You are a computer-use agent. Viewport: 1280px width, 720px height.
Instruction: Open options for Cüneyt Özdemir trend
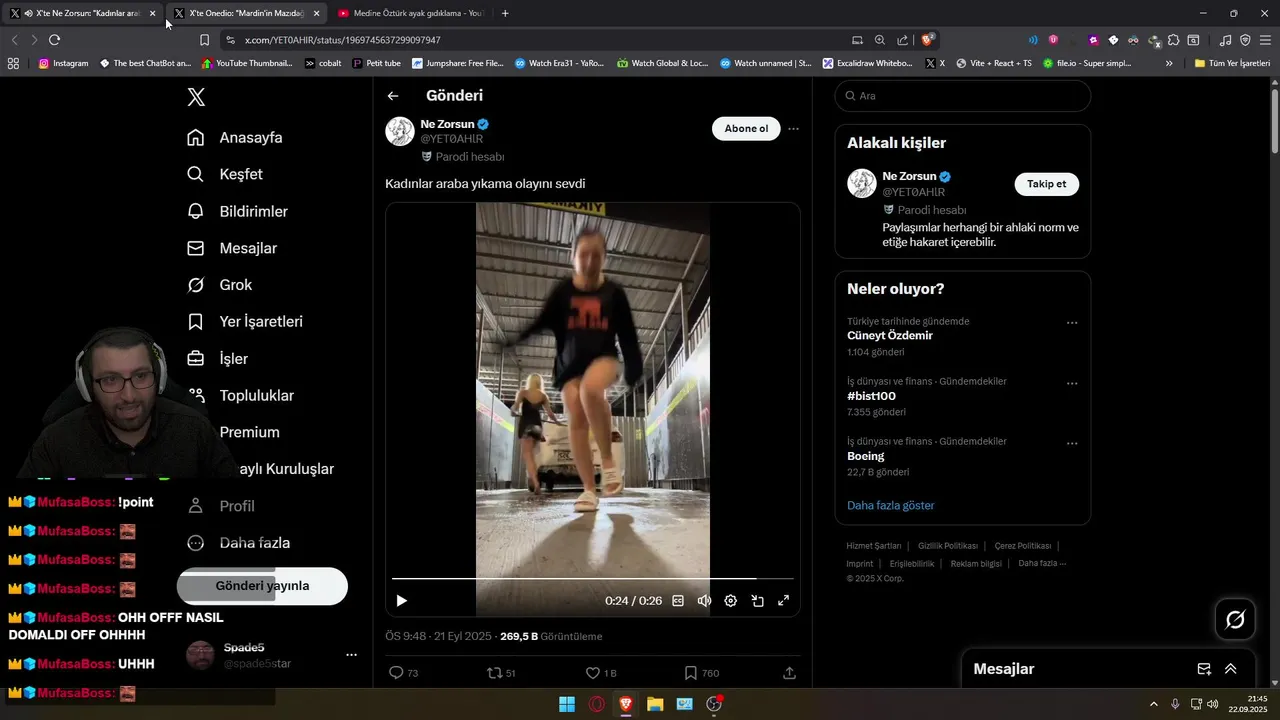click(x=1072, y=323)
